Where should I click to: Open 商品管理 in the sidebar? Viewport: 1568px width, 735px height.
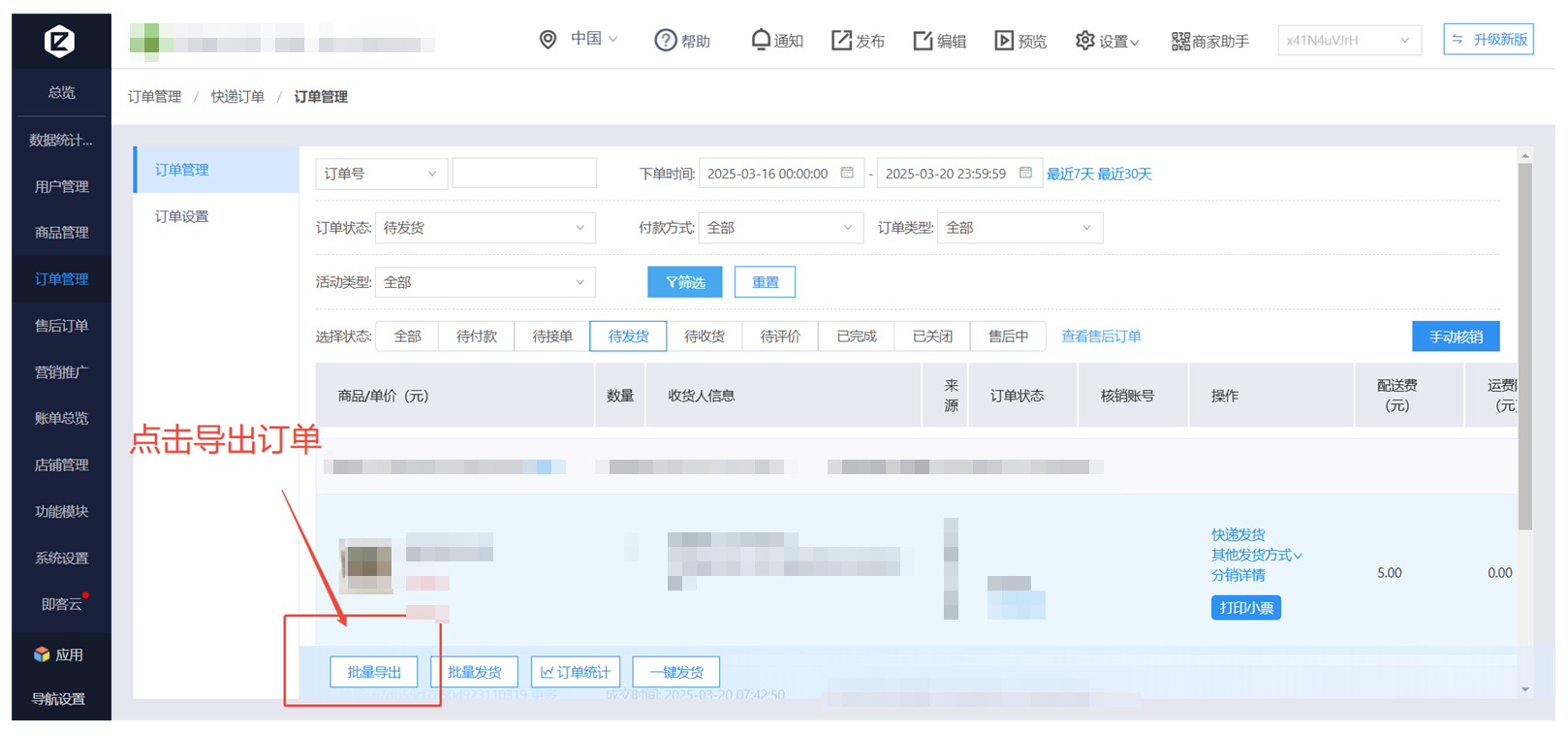pos(62,233)
